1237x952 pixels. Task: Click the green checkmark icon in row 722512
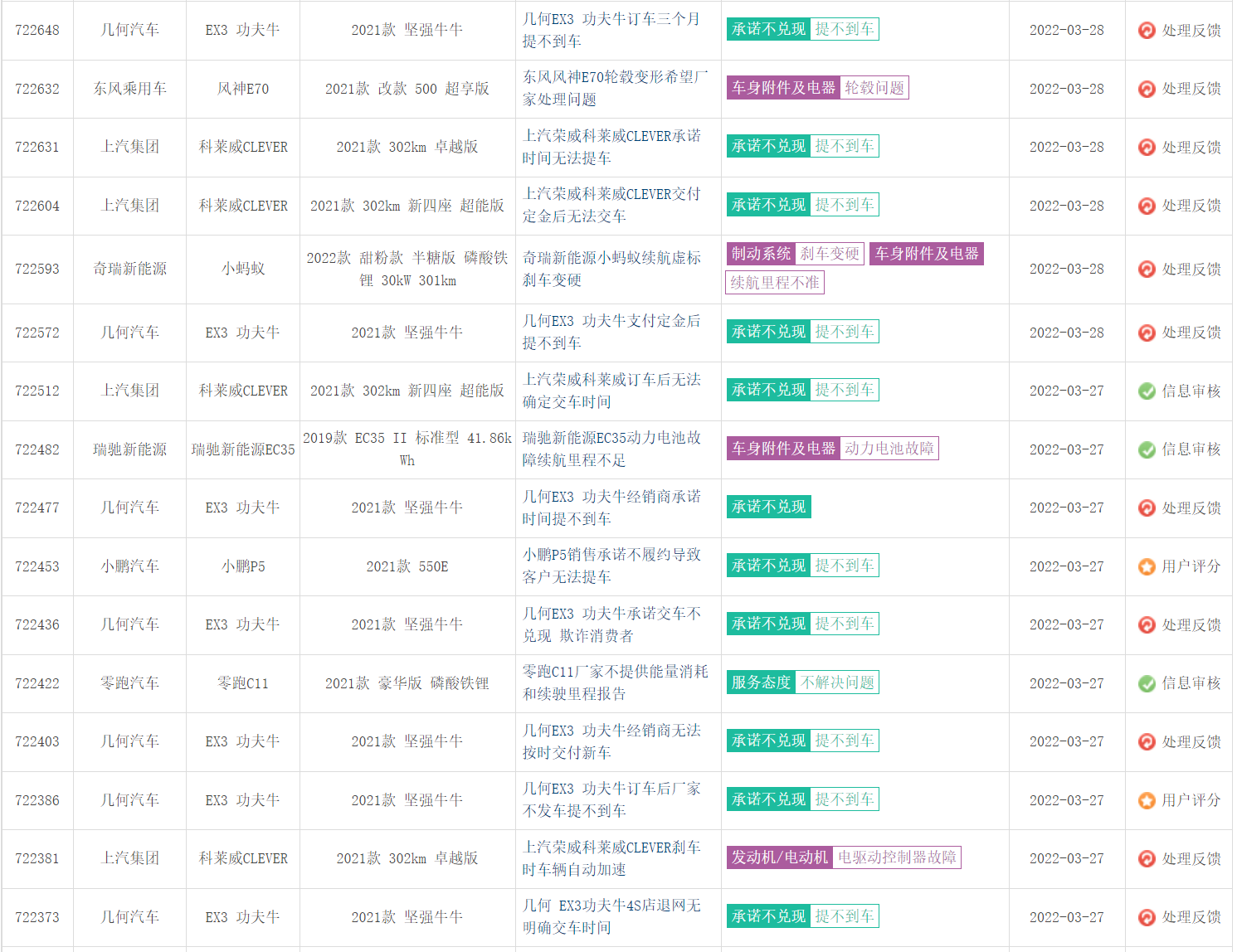tap(1147, 391)
